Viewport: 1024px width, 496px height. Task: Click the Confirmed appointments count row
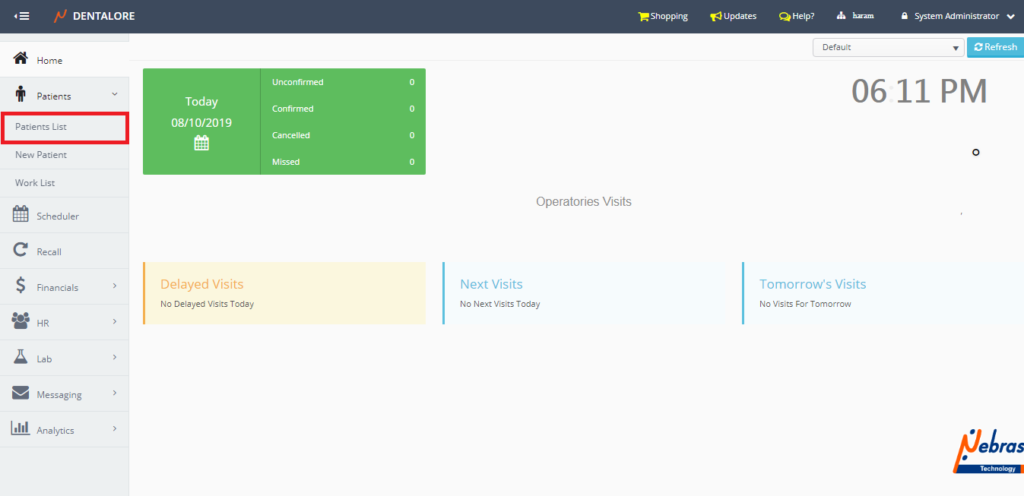coord(342,108)
